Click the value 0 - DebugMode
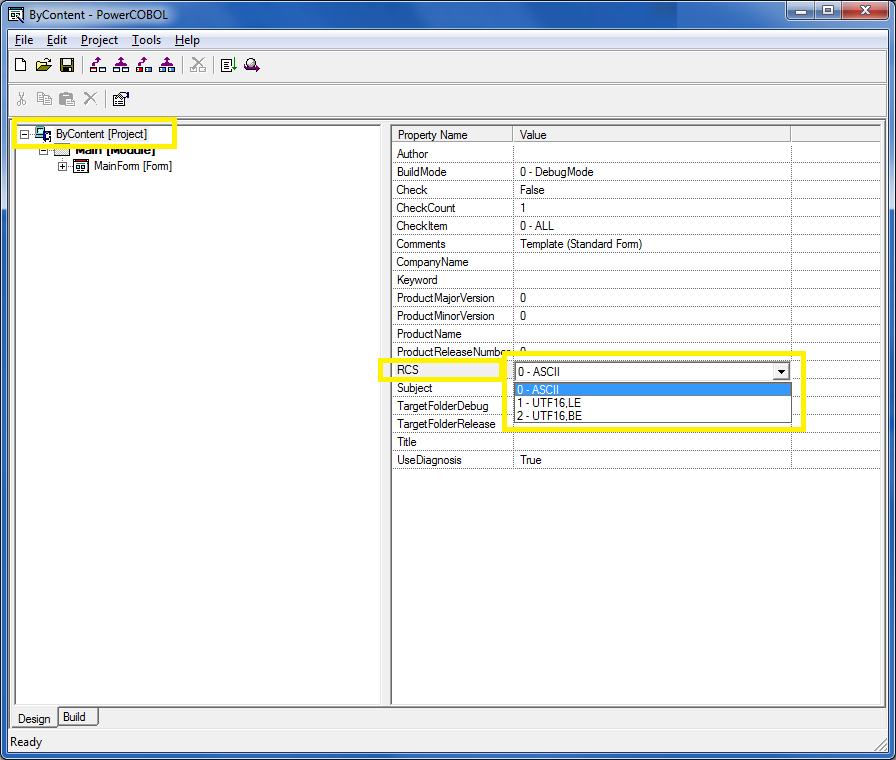896x760 pixels. pos(557,172)
